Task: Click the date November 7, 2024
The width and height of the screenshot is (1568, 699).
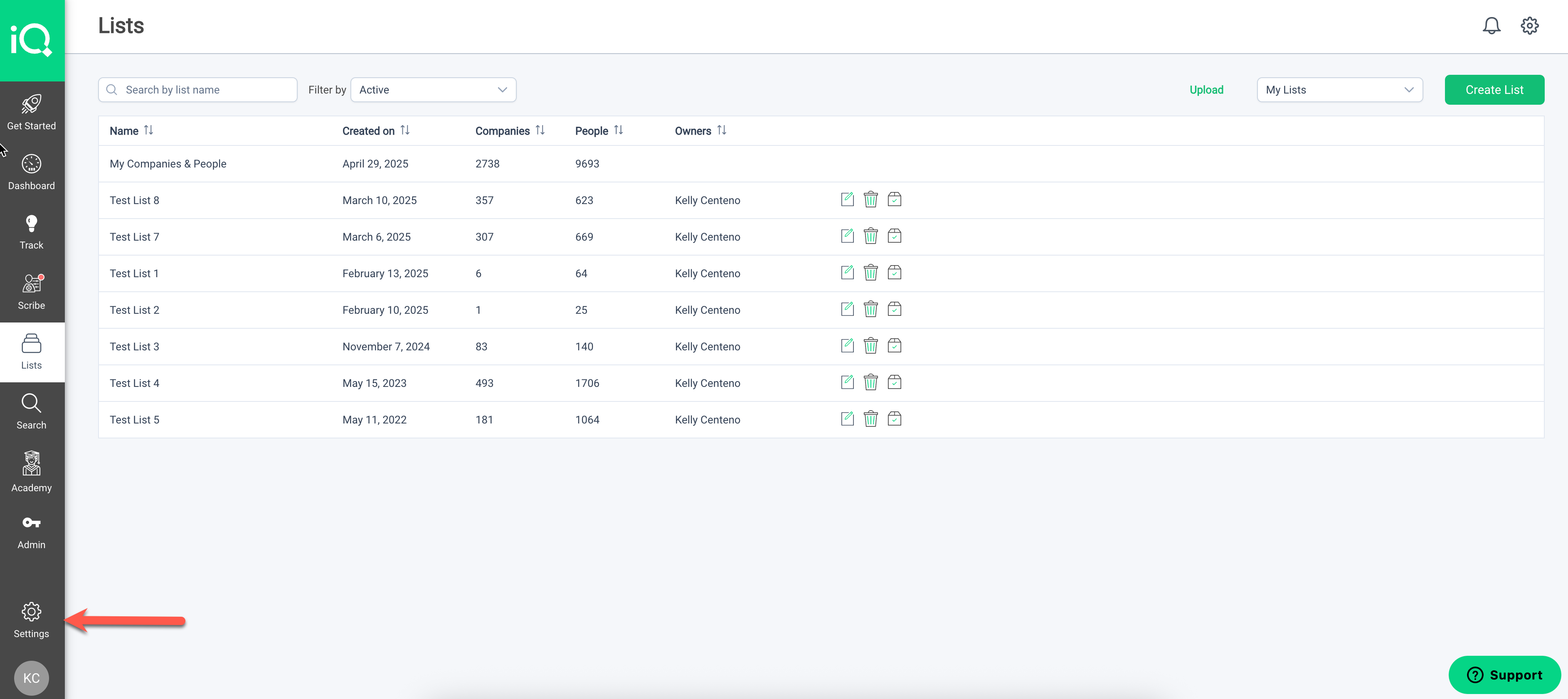Action: click(386, 346)
